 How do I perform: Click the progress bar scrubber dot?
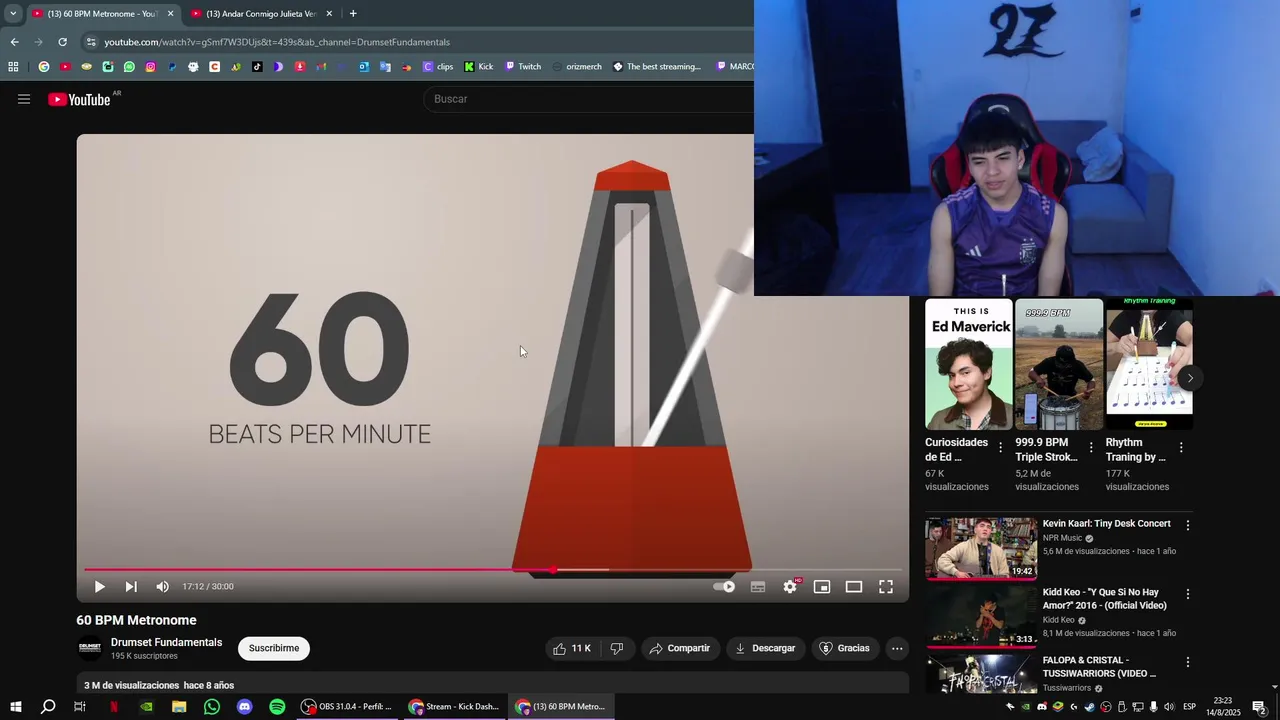click(x=553, y=570)
